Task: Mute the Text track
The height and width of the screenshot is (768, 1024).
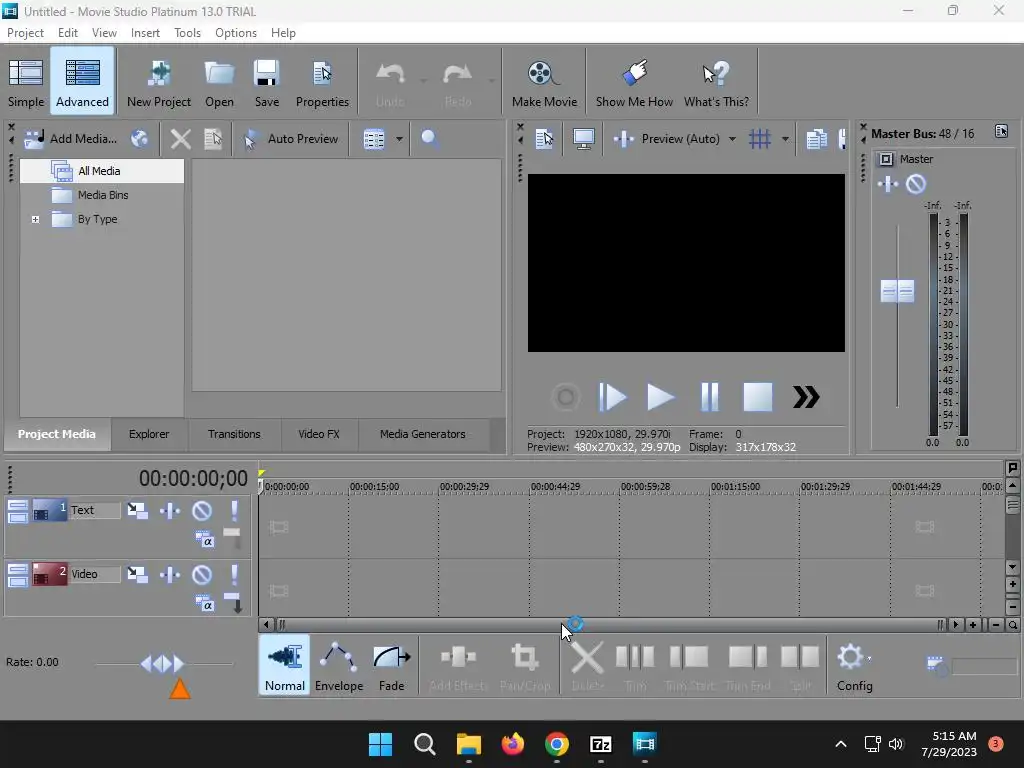Action: click(x=202, y=510)
